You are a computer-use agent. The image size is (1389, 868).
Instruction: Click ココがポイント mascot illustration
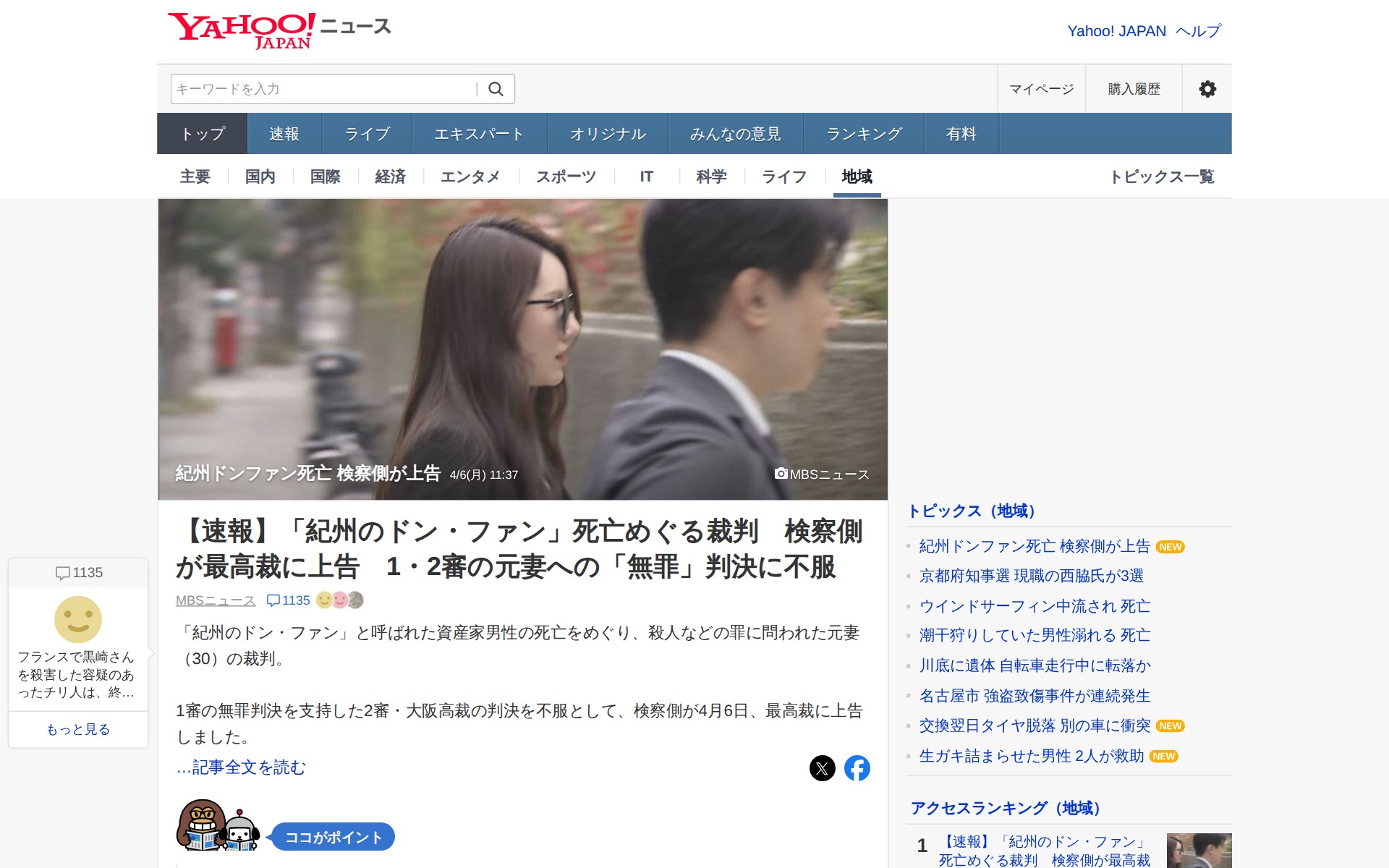(x=218, y=826)
